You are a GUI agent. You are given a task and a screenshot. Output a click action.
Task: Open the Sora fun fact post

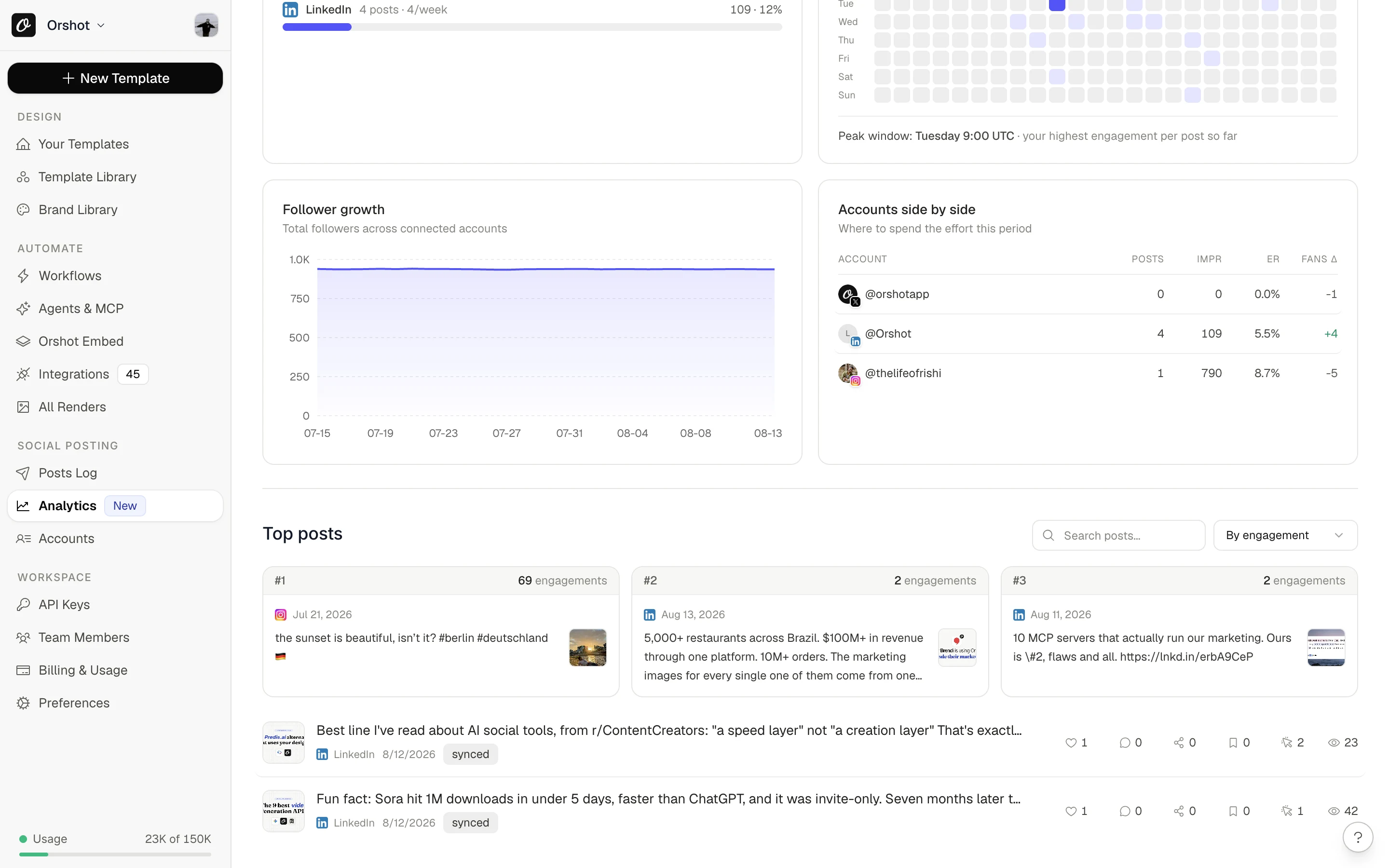pyautogui.click(x=668, y=799)
